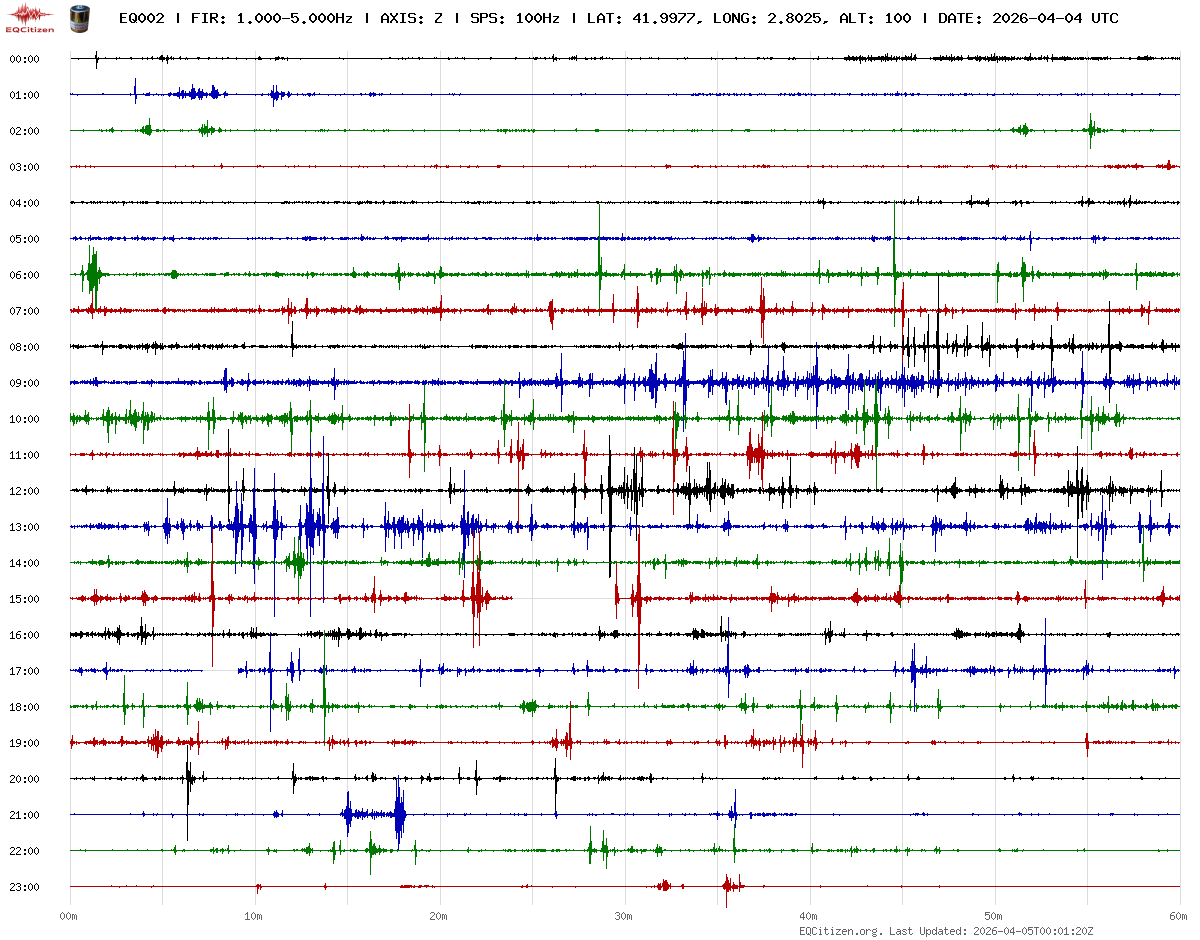Select the 21:00 hour row label

(x=24, y=816)
